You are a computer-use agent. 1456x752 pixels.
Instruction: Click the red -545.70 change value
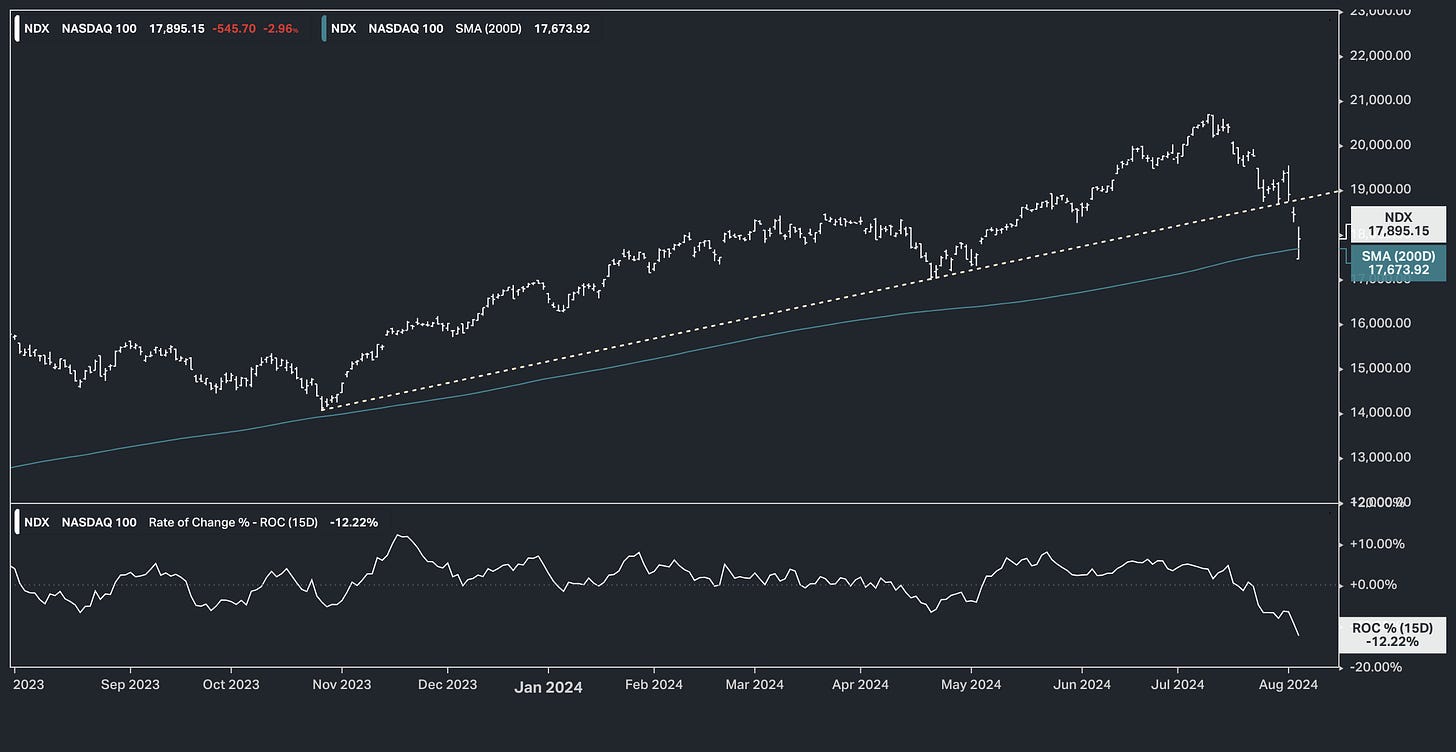click(235, 29)
